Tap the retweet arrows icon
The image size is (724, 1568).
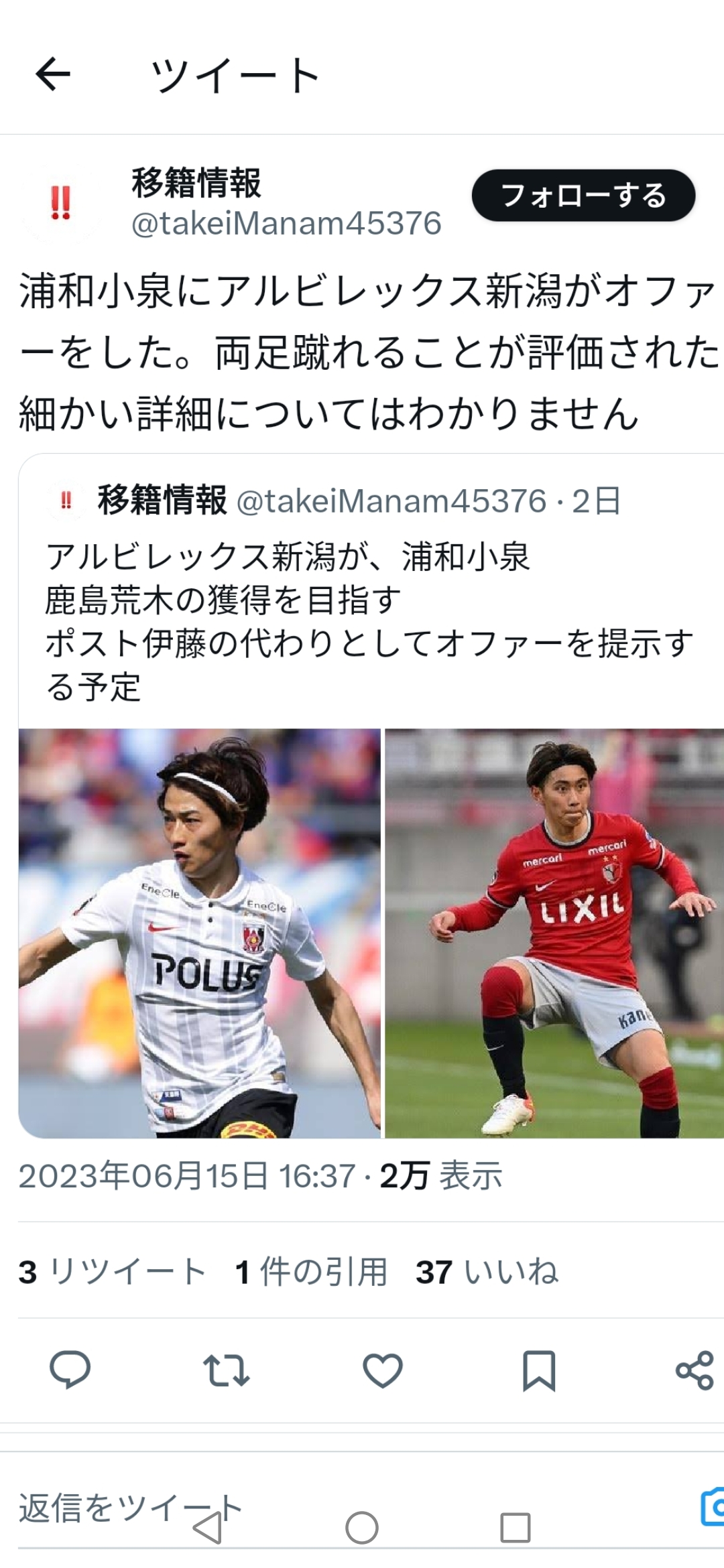tap(226, 1370)
